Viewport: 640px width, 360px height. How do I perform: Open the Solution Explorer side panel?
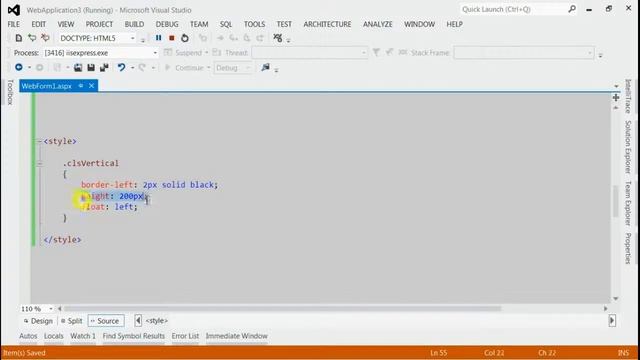(628, 147)
